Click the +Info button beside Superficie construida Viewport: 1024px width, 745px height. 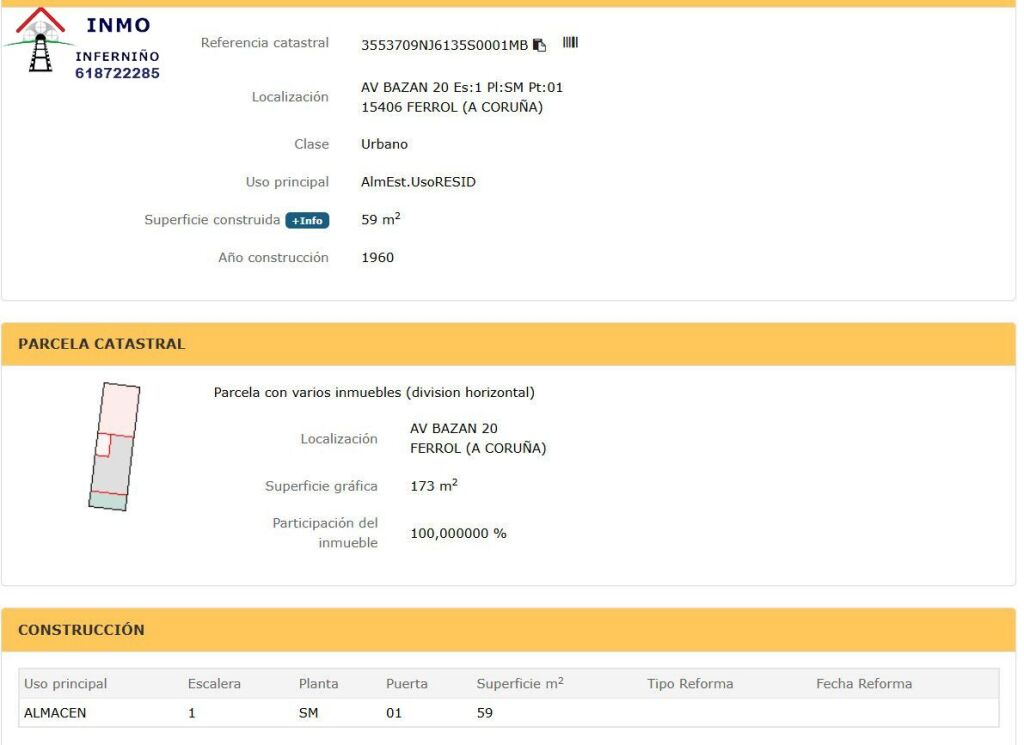point(307,221)
